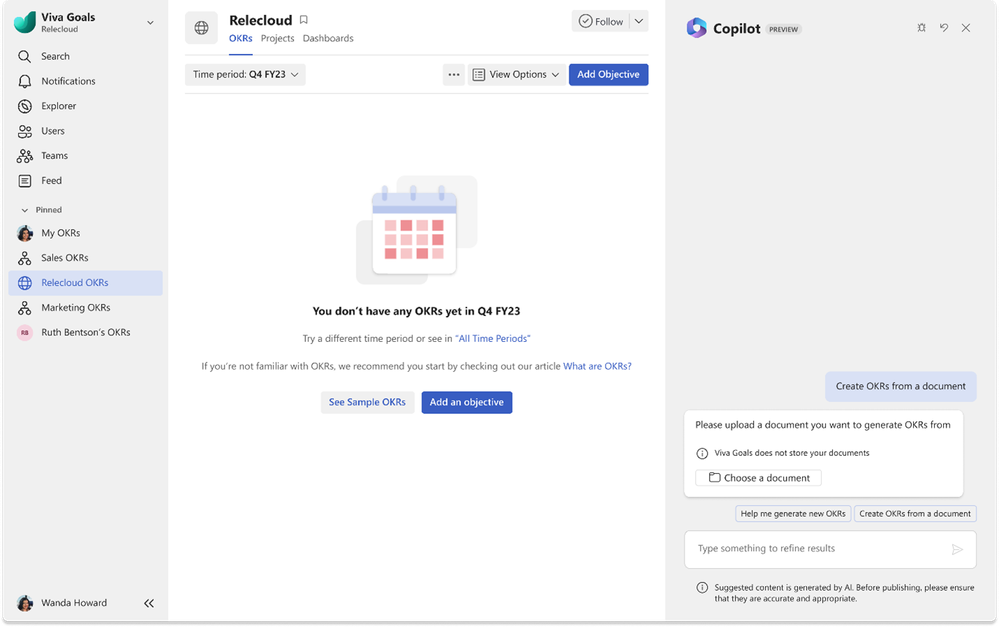Click the Copilot bug report icon
This screenshot has width=999, height=627.
click(x=921, y=27)
